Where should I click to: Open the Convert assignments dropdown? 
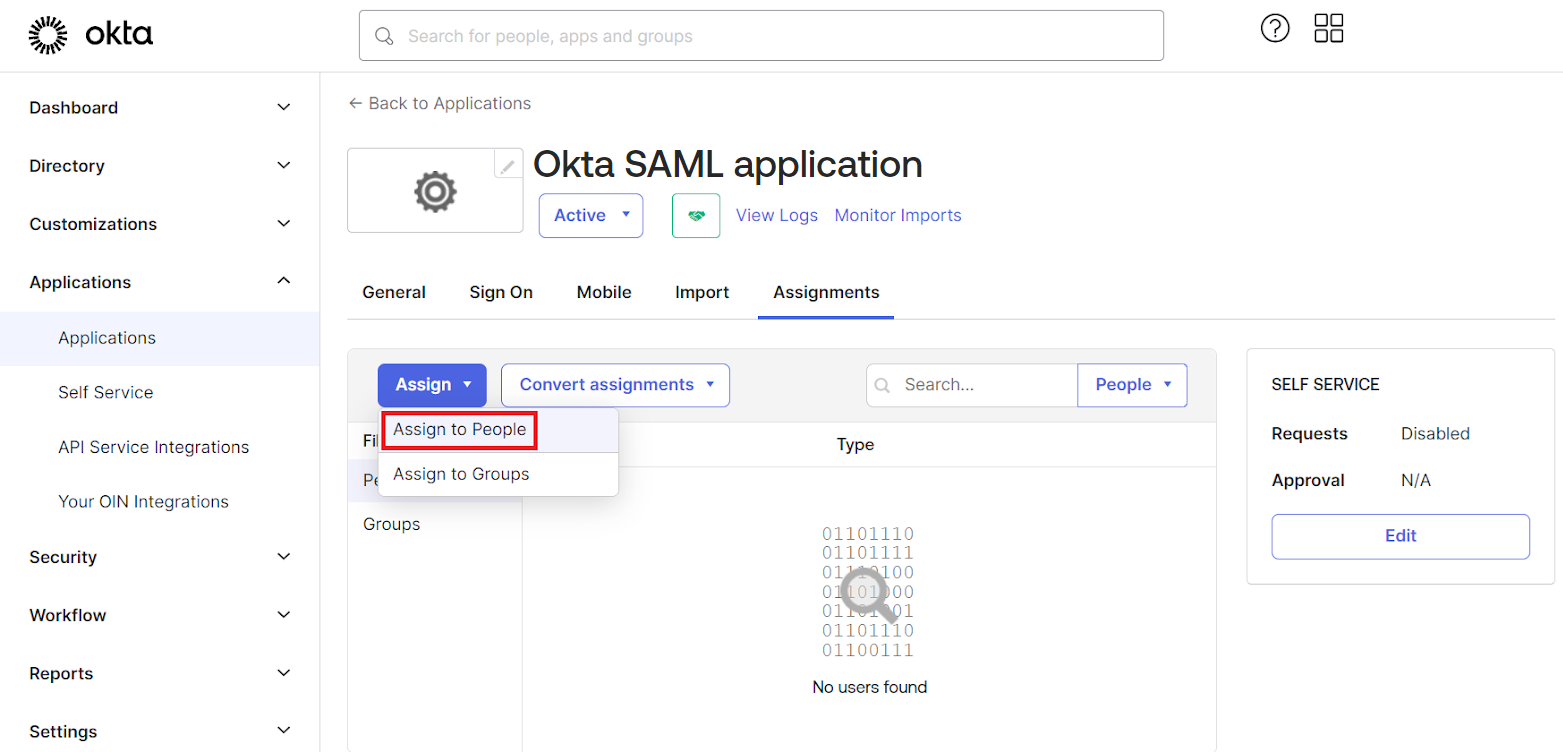coord(615,385)
